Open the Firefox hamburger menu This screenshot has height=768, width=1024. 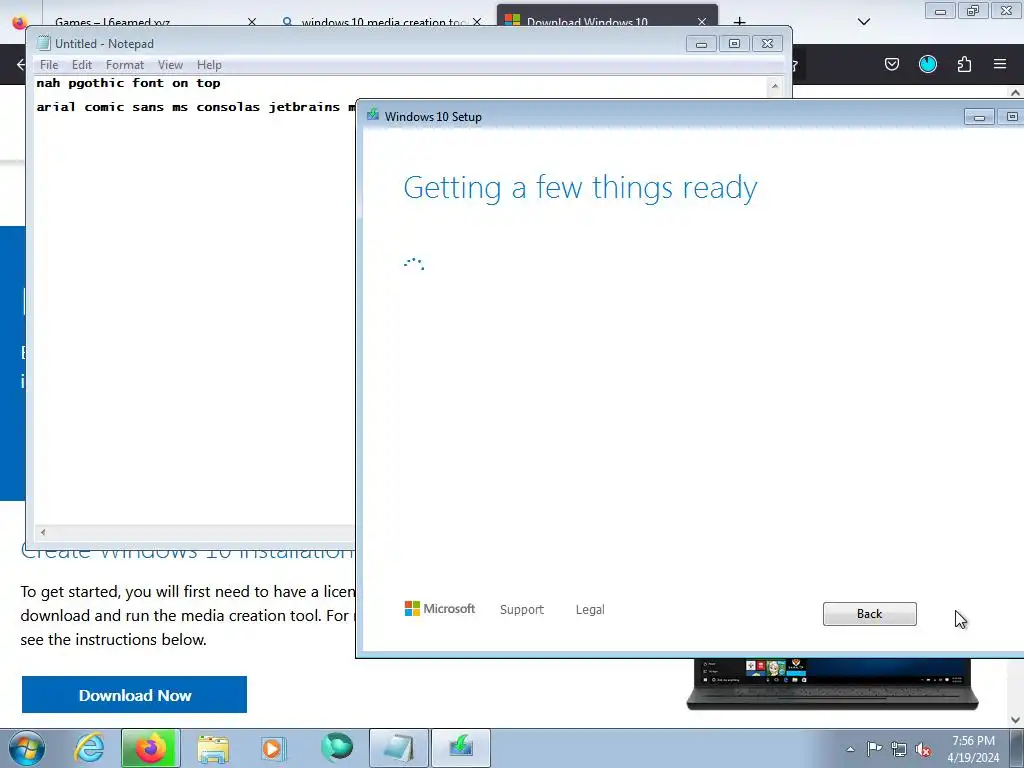(x=1000, y=64)
